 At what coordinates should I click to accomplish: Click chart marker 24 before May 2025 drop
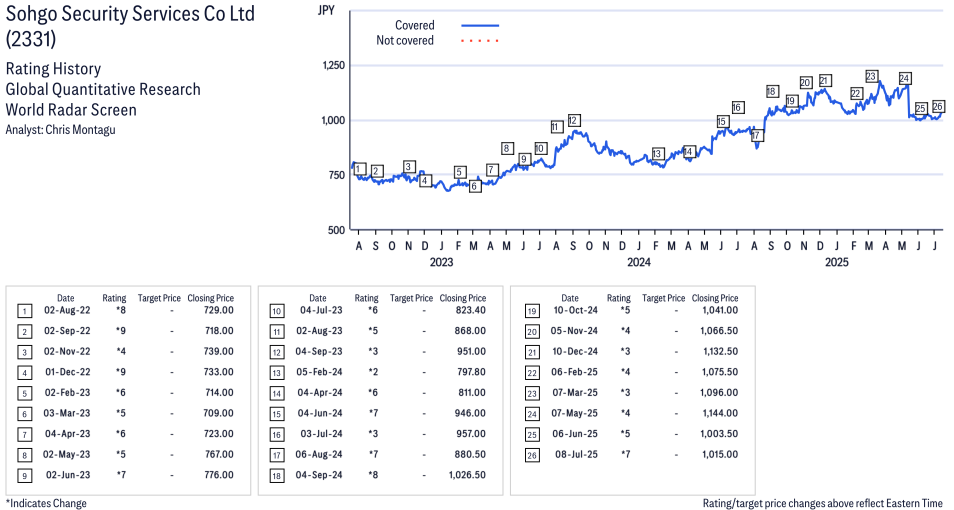point(905,79)
